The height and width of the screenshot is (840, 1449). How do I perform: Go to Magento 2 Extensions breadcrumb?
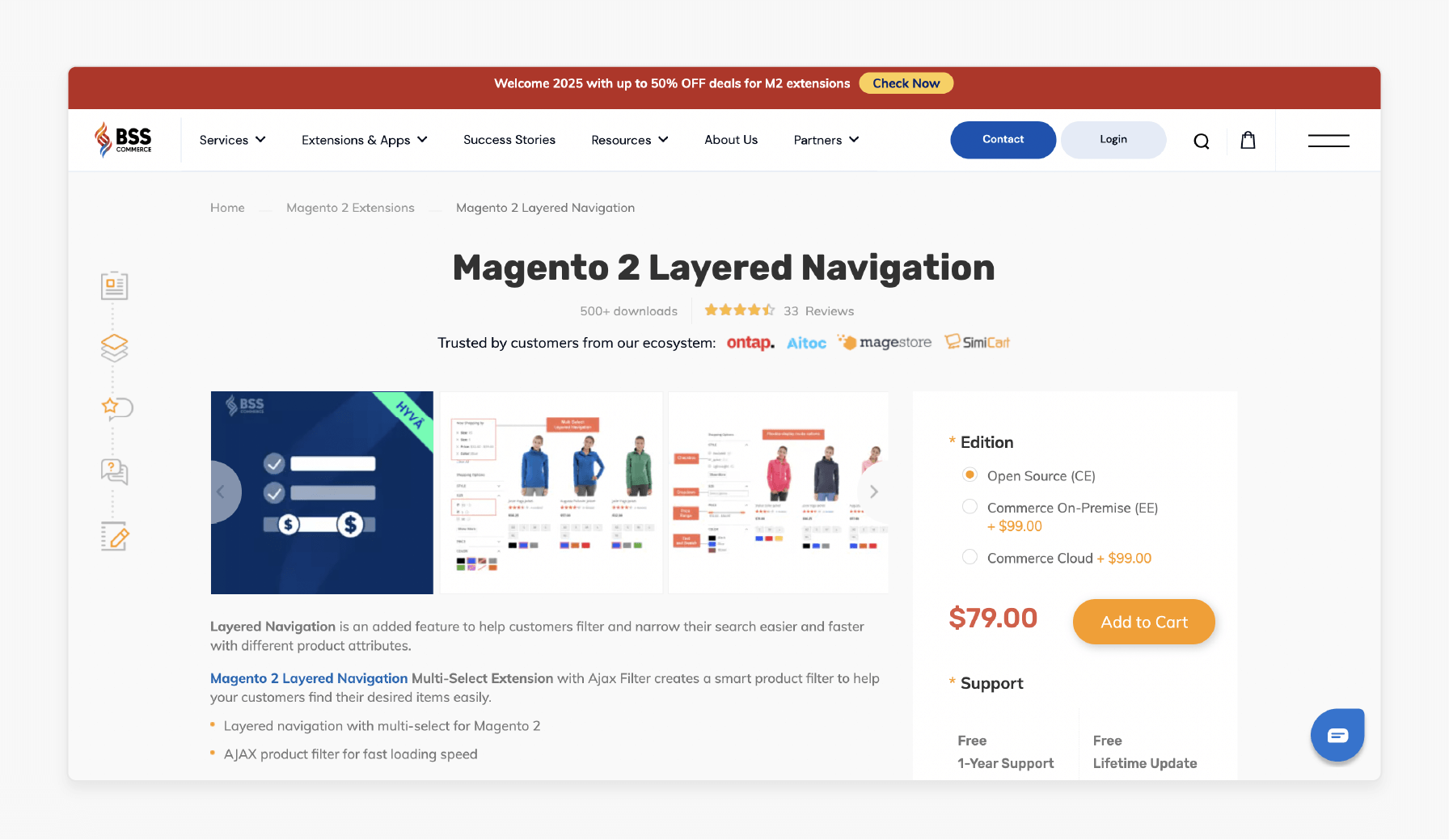point(350,208)
